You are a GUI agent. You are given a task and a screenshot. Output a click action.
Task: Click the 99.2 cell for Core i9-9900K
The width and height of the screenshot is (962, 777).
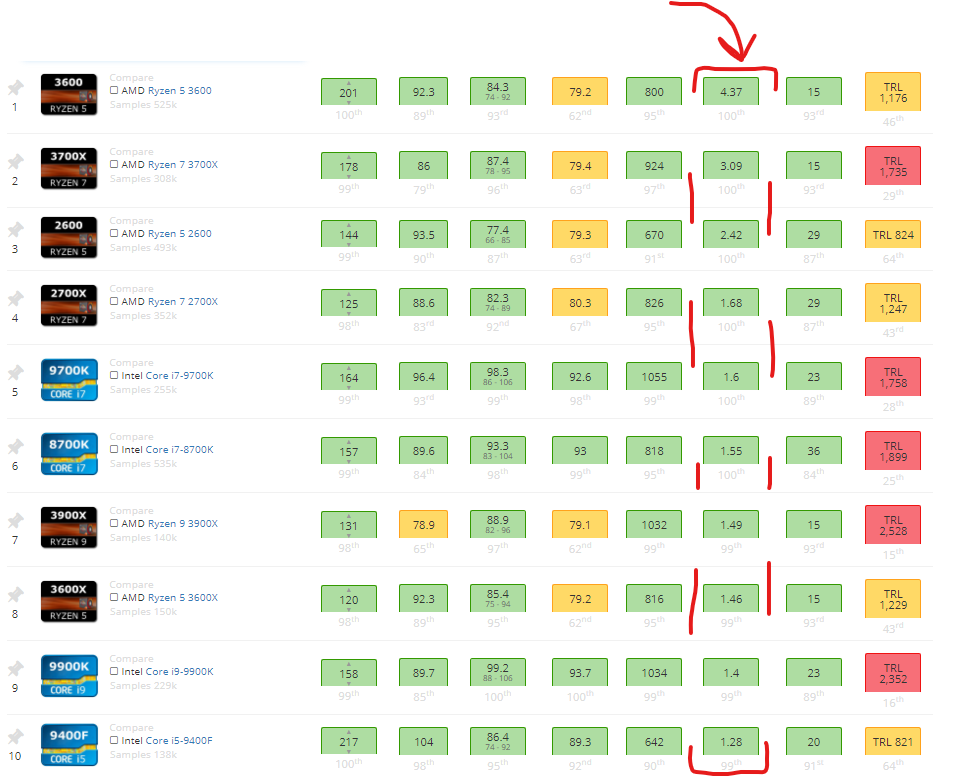click(498, 673)
